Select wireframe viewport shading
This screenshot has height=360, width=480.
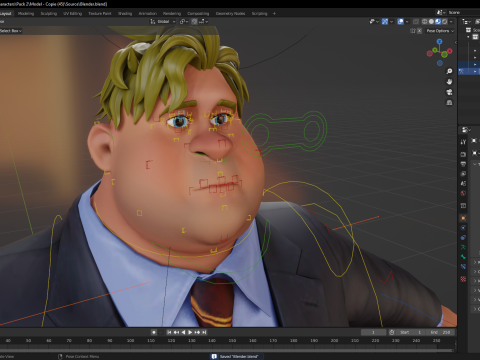point(425,21)
